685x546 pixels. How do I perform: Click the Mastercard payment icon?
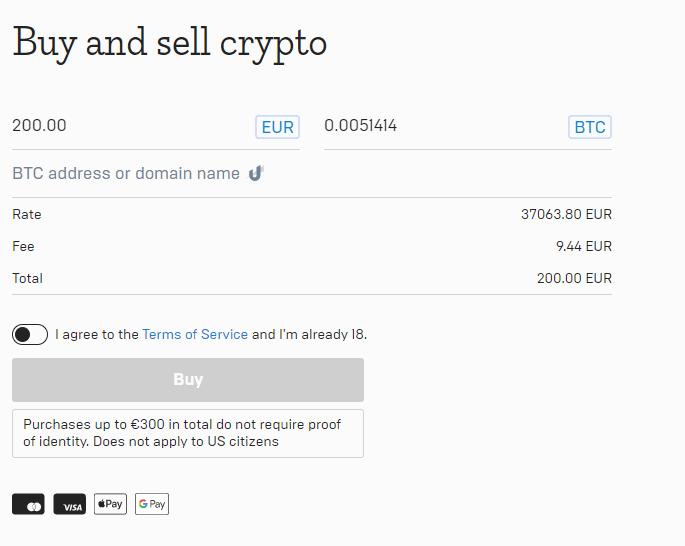coord(28,504)
